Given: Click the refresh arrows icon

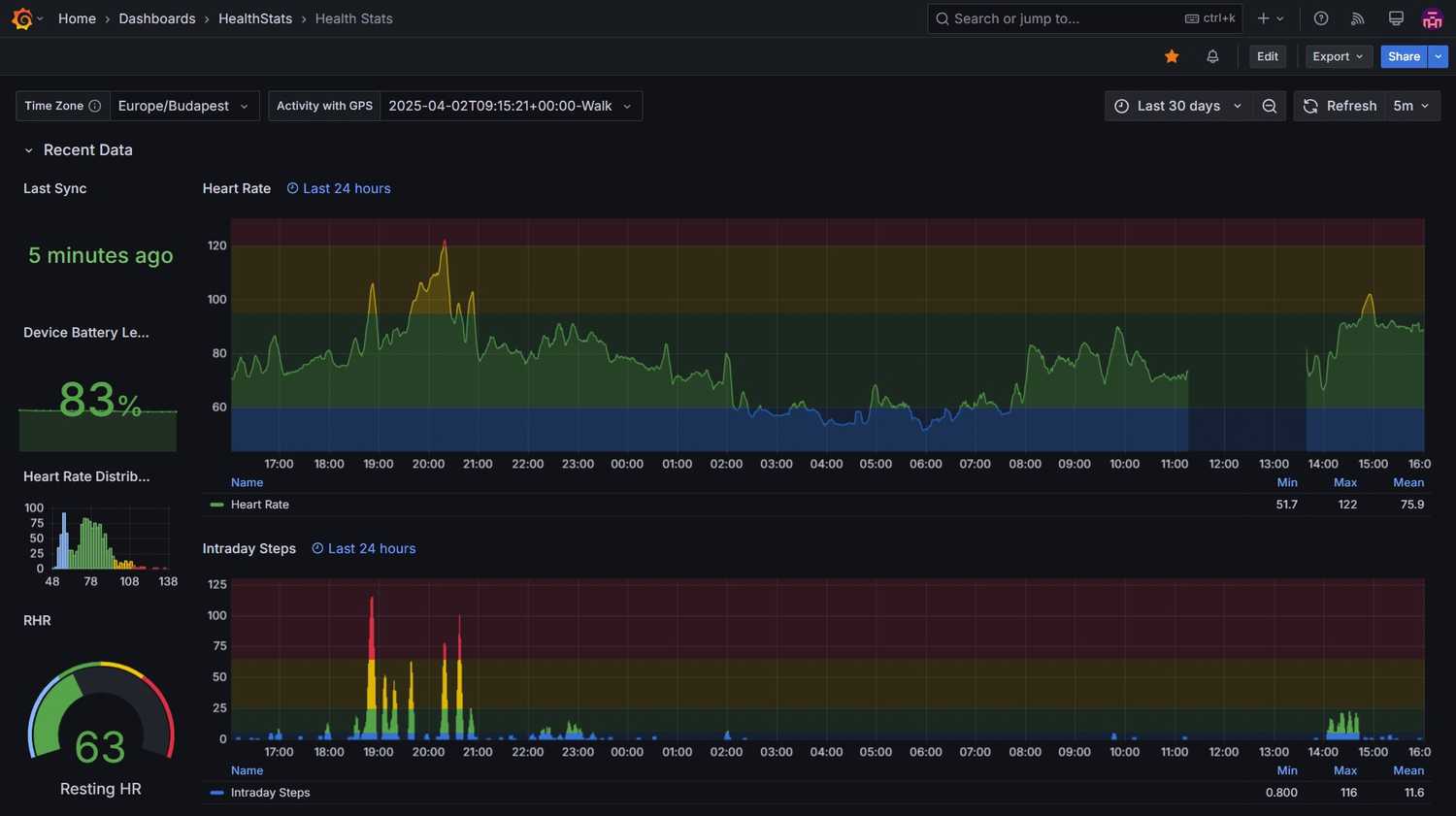Looking at the screenshot, I should point(1310,106).
